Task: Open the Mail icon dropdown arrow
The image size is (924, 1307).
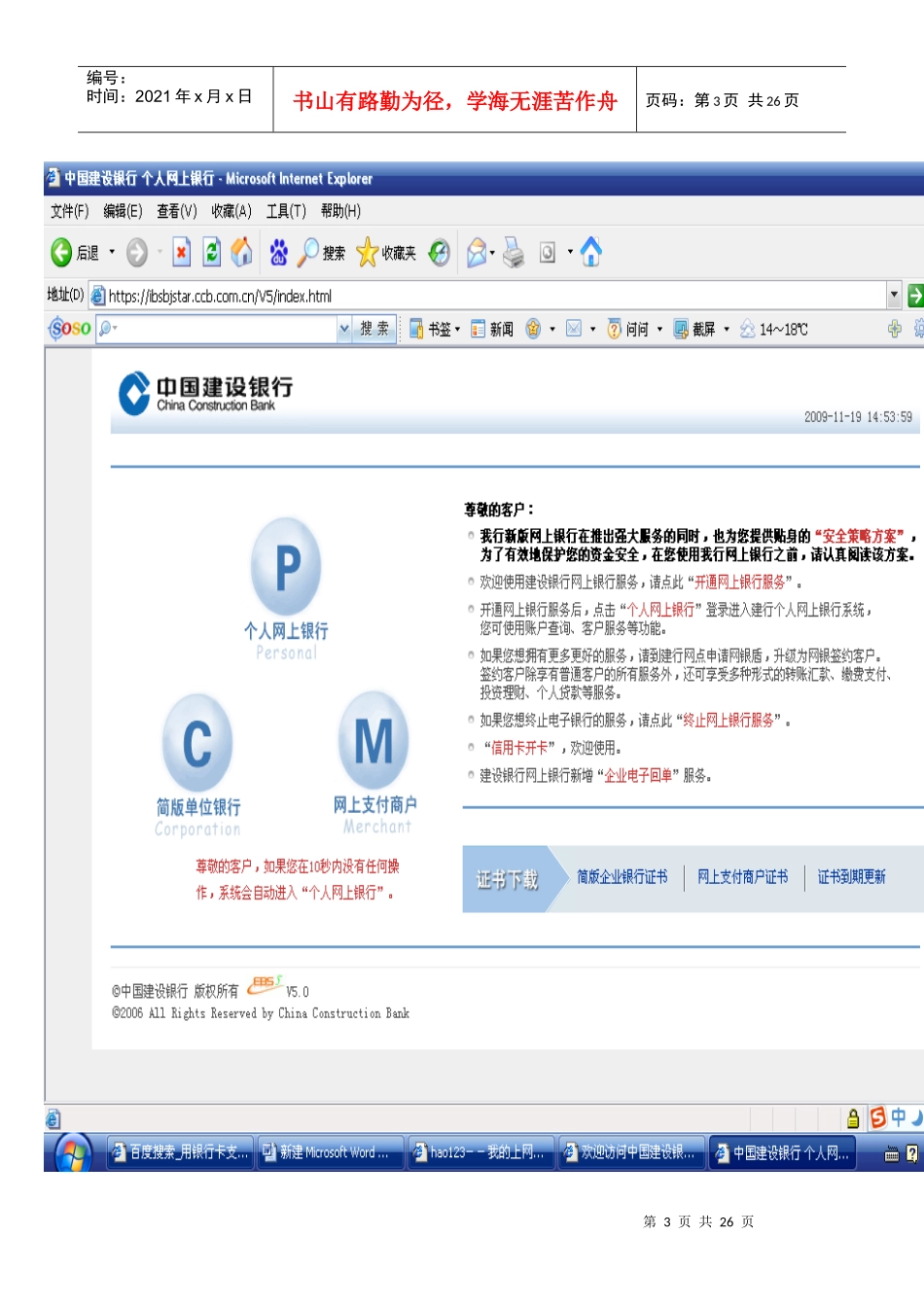Action: click(492, 253)
